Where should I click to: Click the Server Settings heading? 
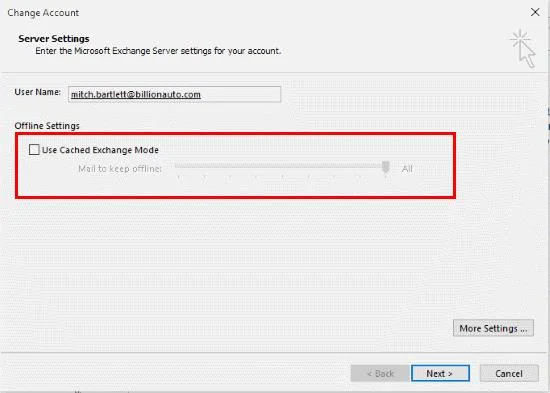pyautogui.click(x=54, y=39)
